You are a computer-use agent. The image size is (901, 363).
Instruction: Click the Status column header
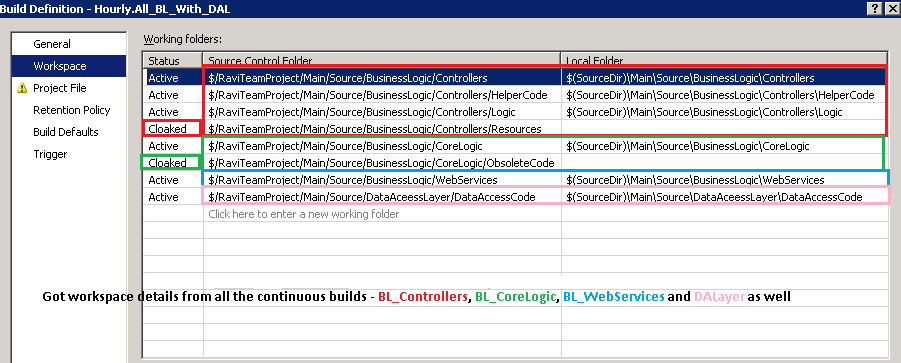click(x=172, y=61)
